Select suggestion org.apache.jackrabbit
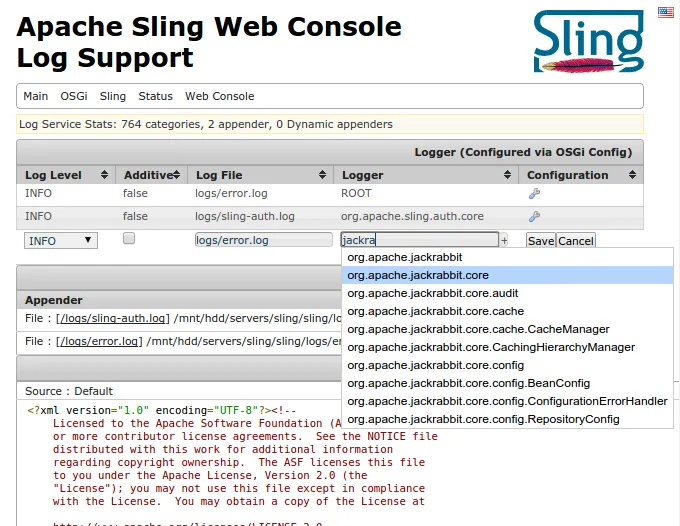The image size is (680, 526). (x=507, y=257)
